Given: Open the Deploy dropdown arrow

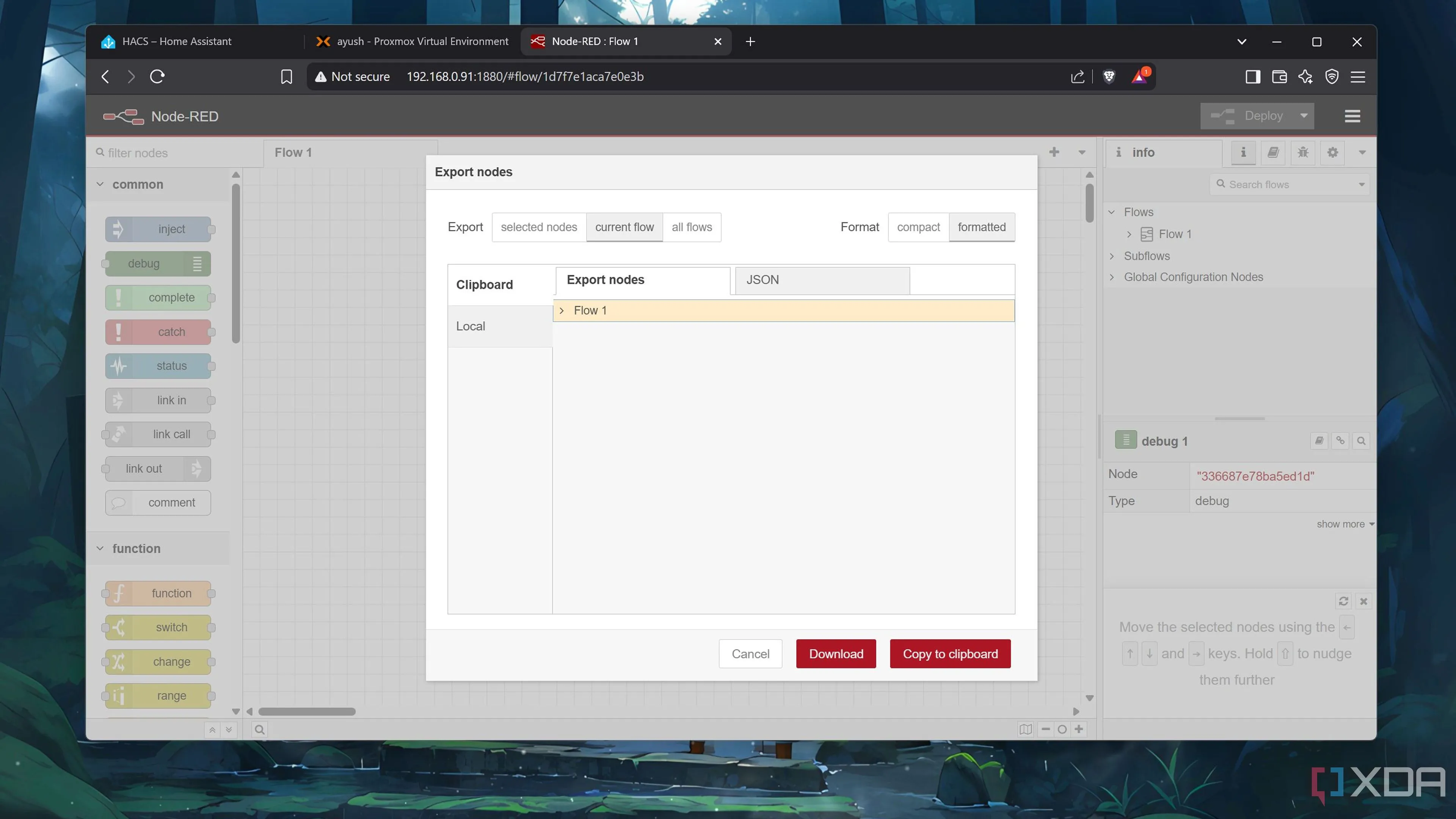Looking at the screenshot, I should coord(1304,116).
